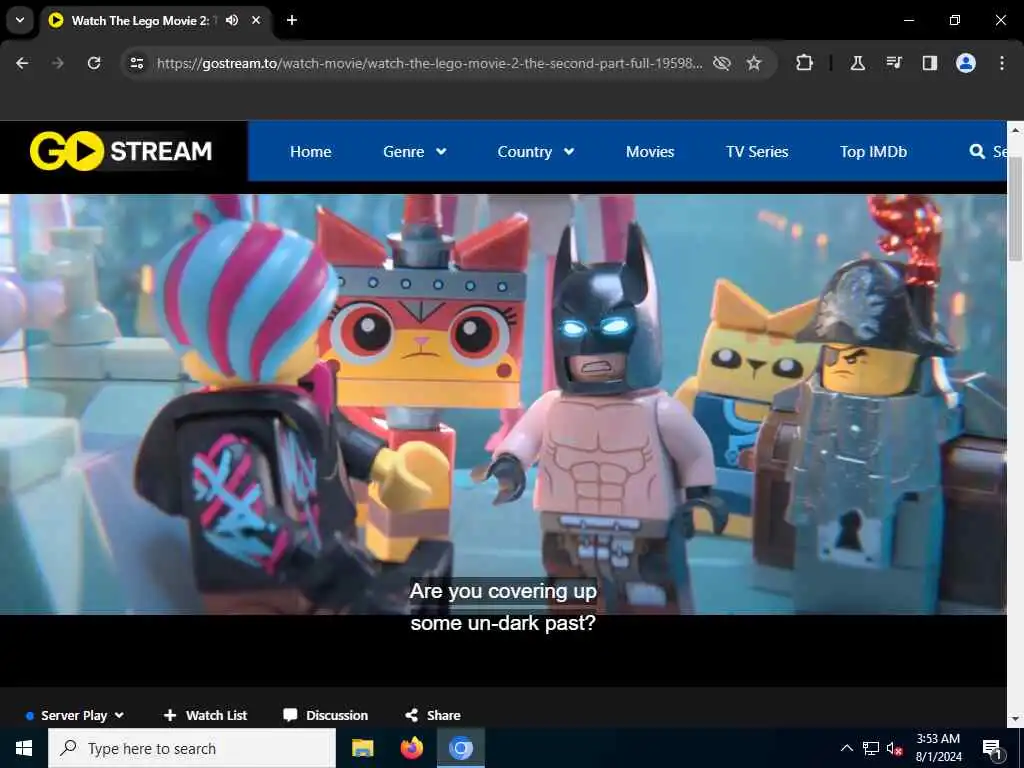Click the browser forward arrow
The height and width of the screenshot is (768, 1024).
coord(58,63)
